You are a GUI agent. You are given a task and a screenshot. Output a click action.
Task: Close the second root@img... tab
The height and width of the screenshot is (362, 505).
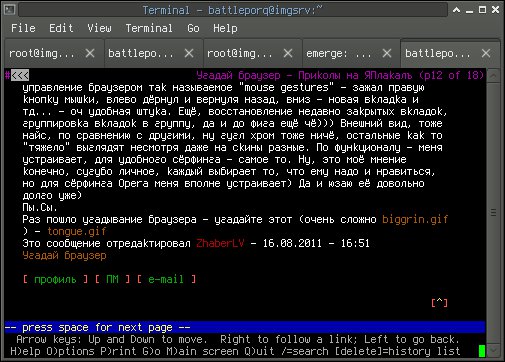coord(288,53)
